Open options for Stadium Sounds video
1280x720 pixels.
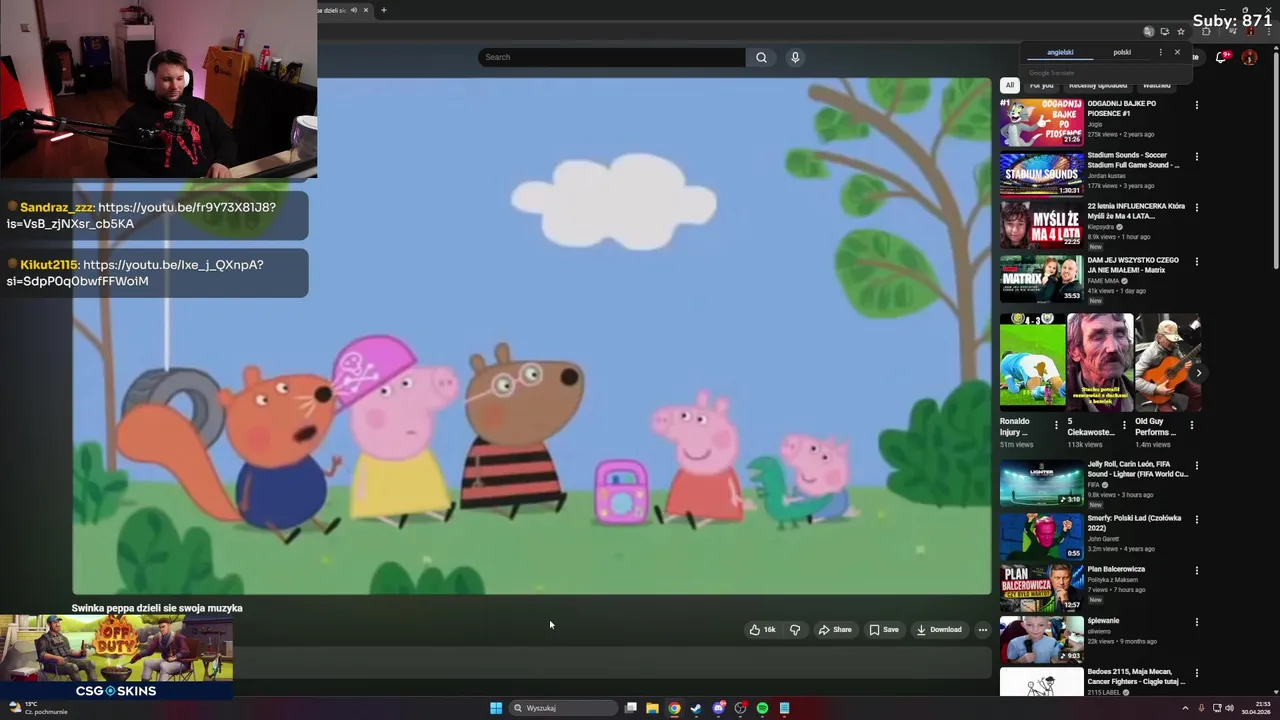pos(1196,157)
